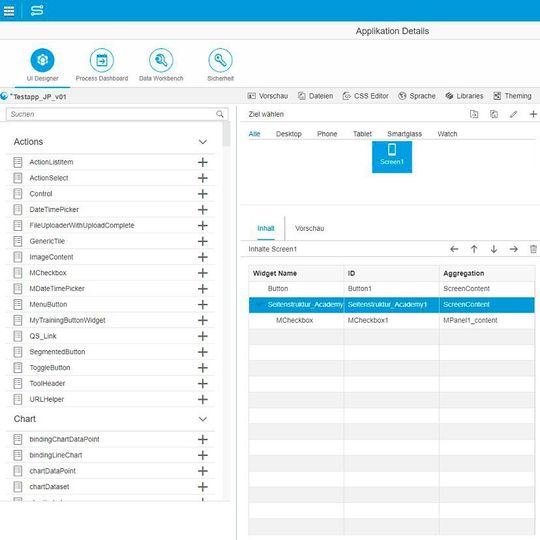Add the ImageContent widget with its plus icon
The height and width of the screenshot is (540, 540).
click(202, 257)
